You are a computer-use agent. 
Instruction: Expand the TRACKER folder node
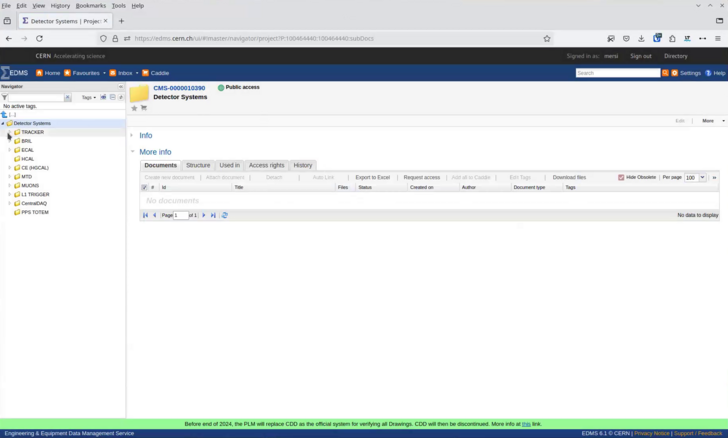[x=9, y=132]
